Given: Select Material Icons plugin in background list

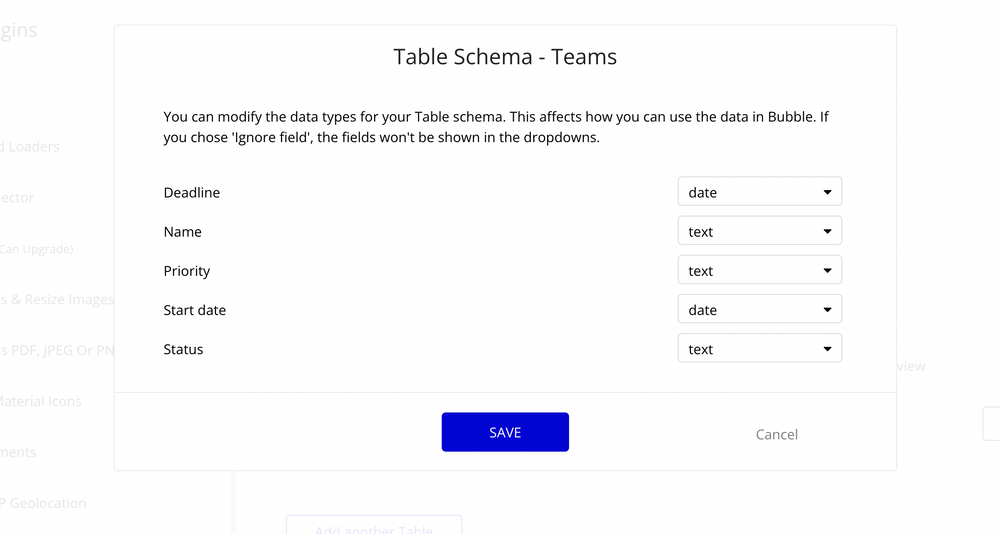Looking at the screenshot, I should coord(41,401).
